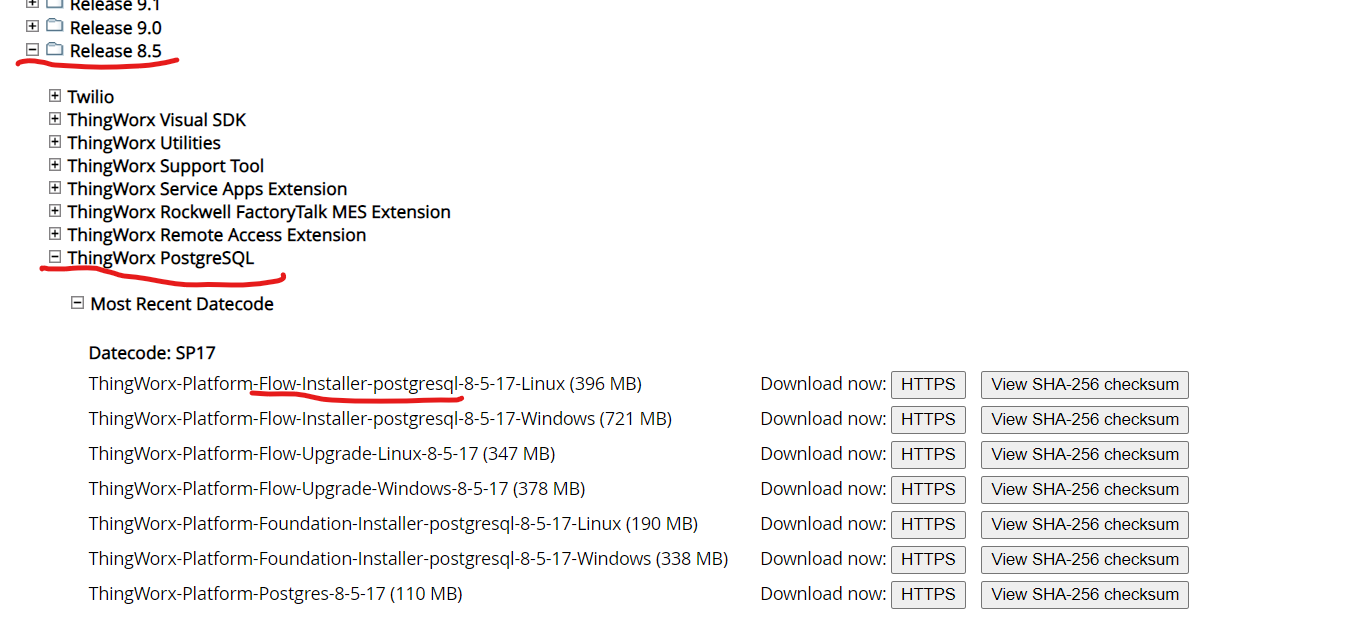Image resolution: width=1357 pixels, height=632 pixels.
Task: Expand the ThingWorx Service Apps Extension node
Action: click(x=55, y=188)
